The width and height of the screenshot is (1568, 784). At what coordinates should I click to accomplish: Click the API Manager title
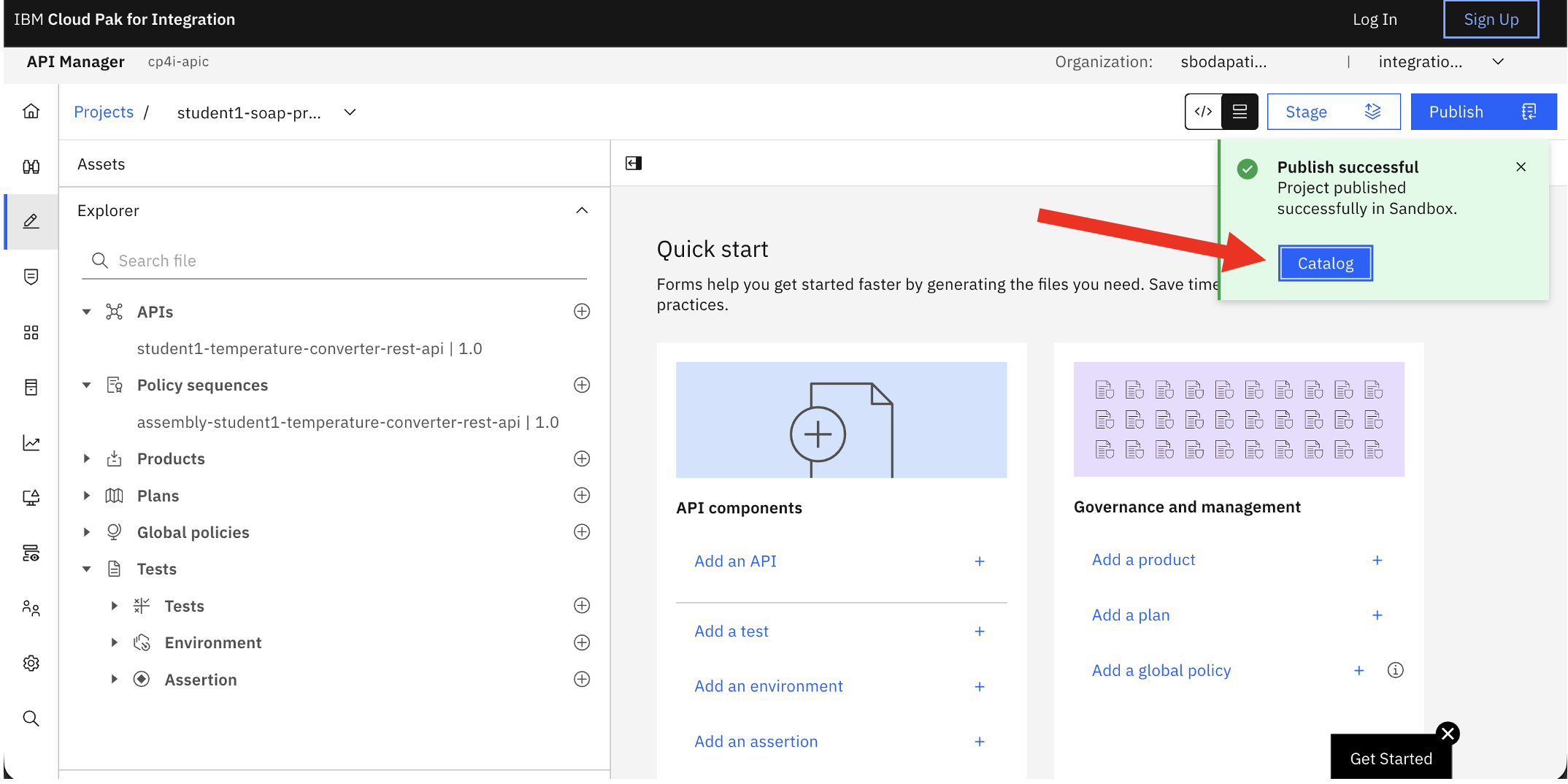coord(75,62)
